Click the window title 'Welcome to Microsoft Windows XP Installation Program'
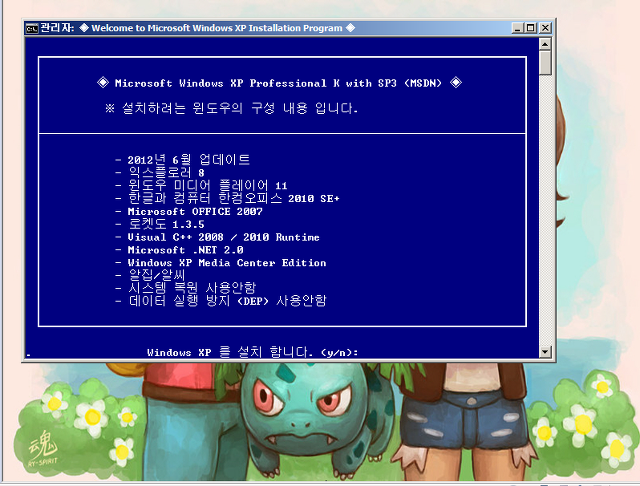Viewport: 640px width, 486px height. [x=217, y=28]
